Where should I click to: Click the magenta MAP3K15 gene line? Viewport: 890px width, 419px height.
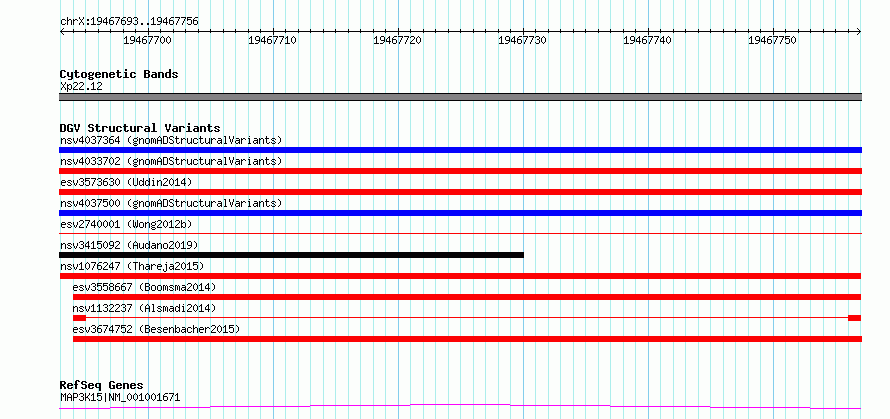pyautogui.click(x=460, y=407)
